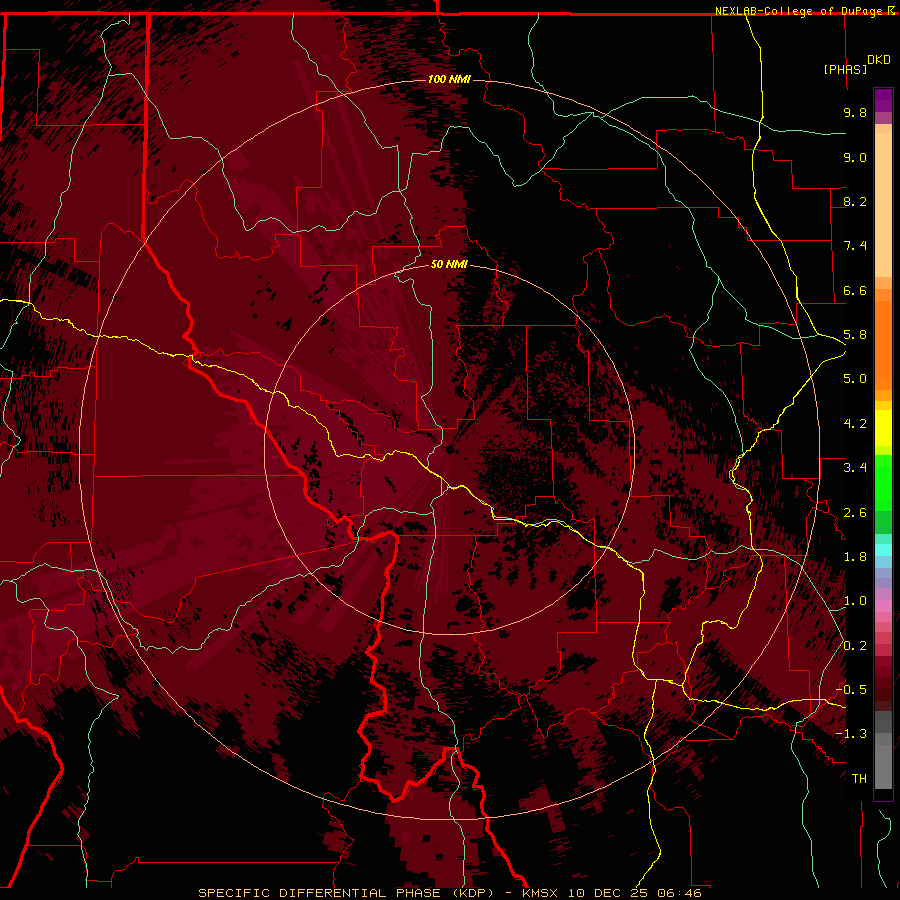The width and height of the screenshot is (900, 900).
Task: Click the TH threshold legend label
Action: click(x=859, y=779)
